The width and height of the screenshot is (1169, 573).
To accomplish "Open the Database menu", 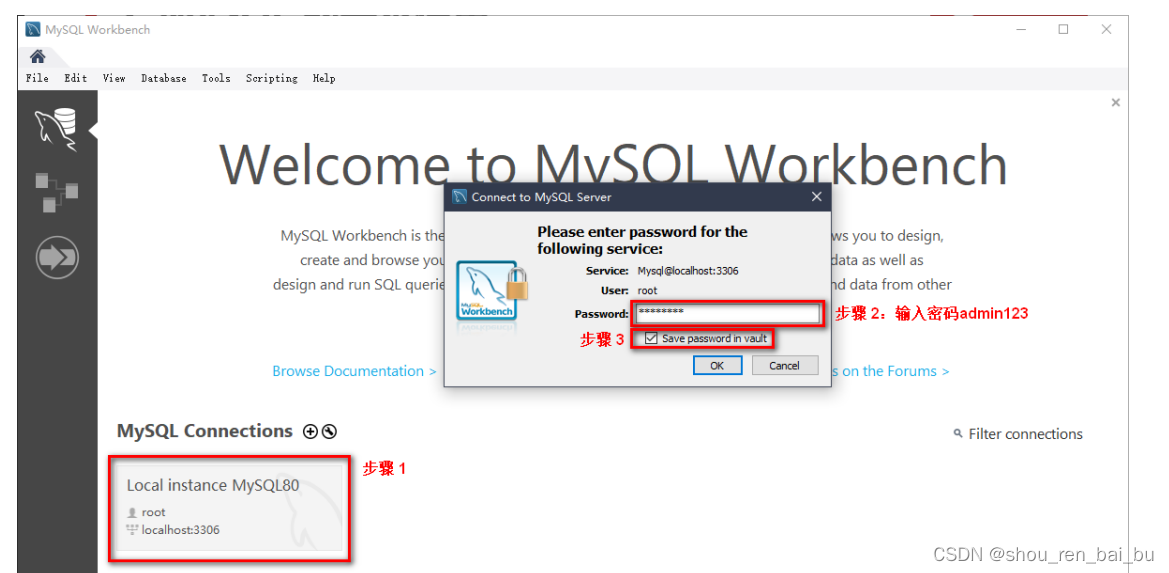I will tap(163, 78).
